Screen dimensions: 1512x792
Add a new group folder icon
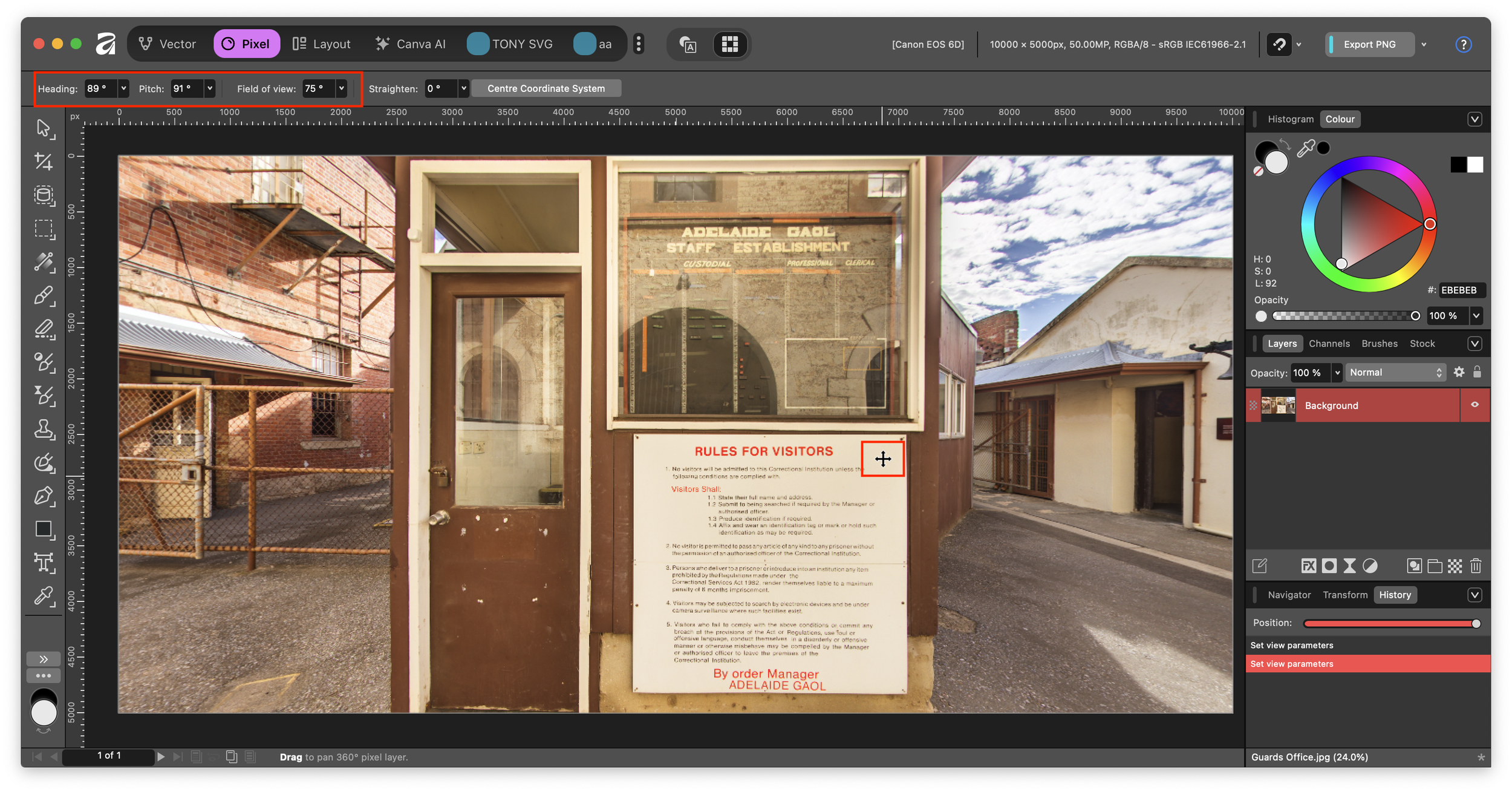[x=1435, y=566]
